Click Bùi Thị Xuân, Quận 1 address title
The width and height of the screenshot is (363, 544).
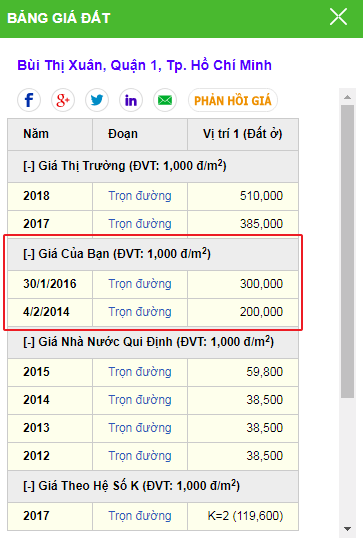point(144,66)
